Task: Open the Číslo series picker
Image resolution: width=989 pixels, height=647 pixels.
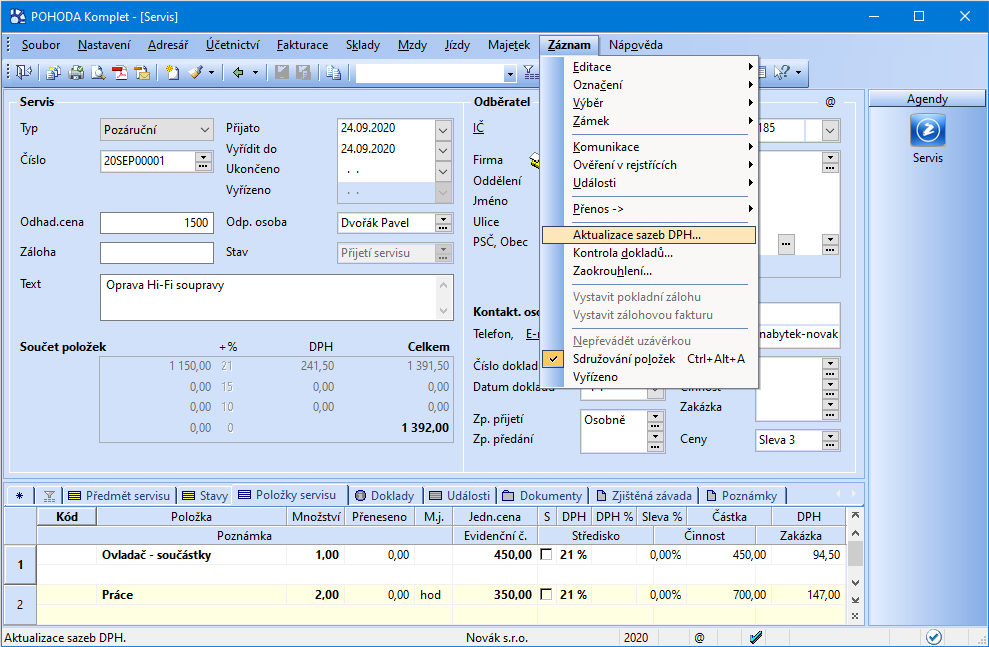Action: tap(203, 161)
